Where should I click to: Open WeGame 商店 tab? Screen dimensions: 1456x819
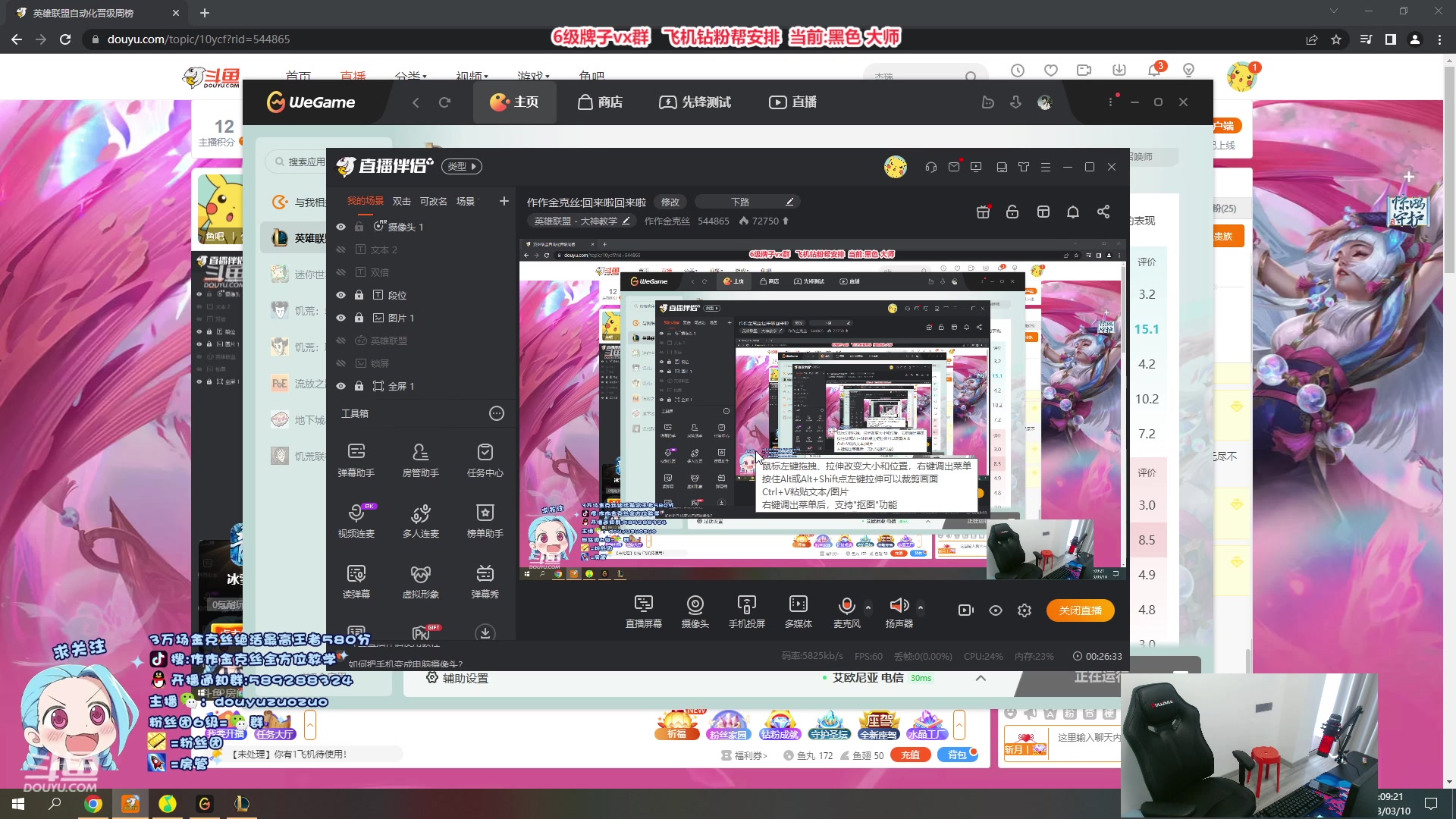(600, 102)
